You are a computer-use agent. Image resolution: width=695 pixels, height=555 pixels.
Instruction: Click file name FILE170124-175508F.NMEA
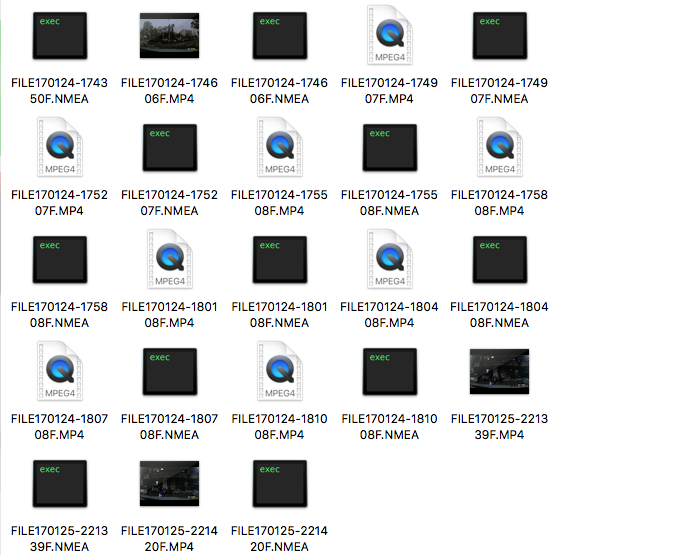[x=389, y=203]
